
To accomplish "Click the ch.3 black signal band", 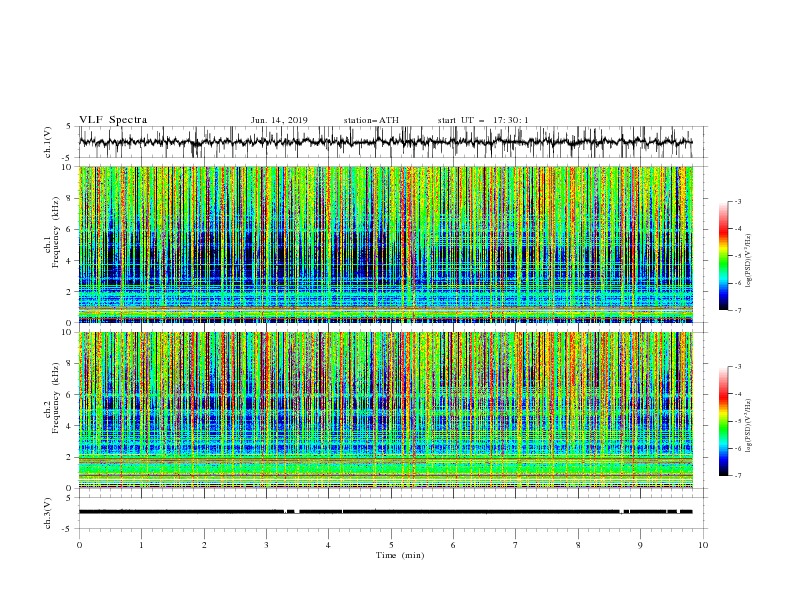I will coord(385,512).
